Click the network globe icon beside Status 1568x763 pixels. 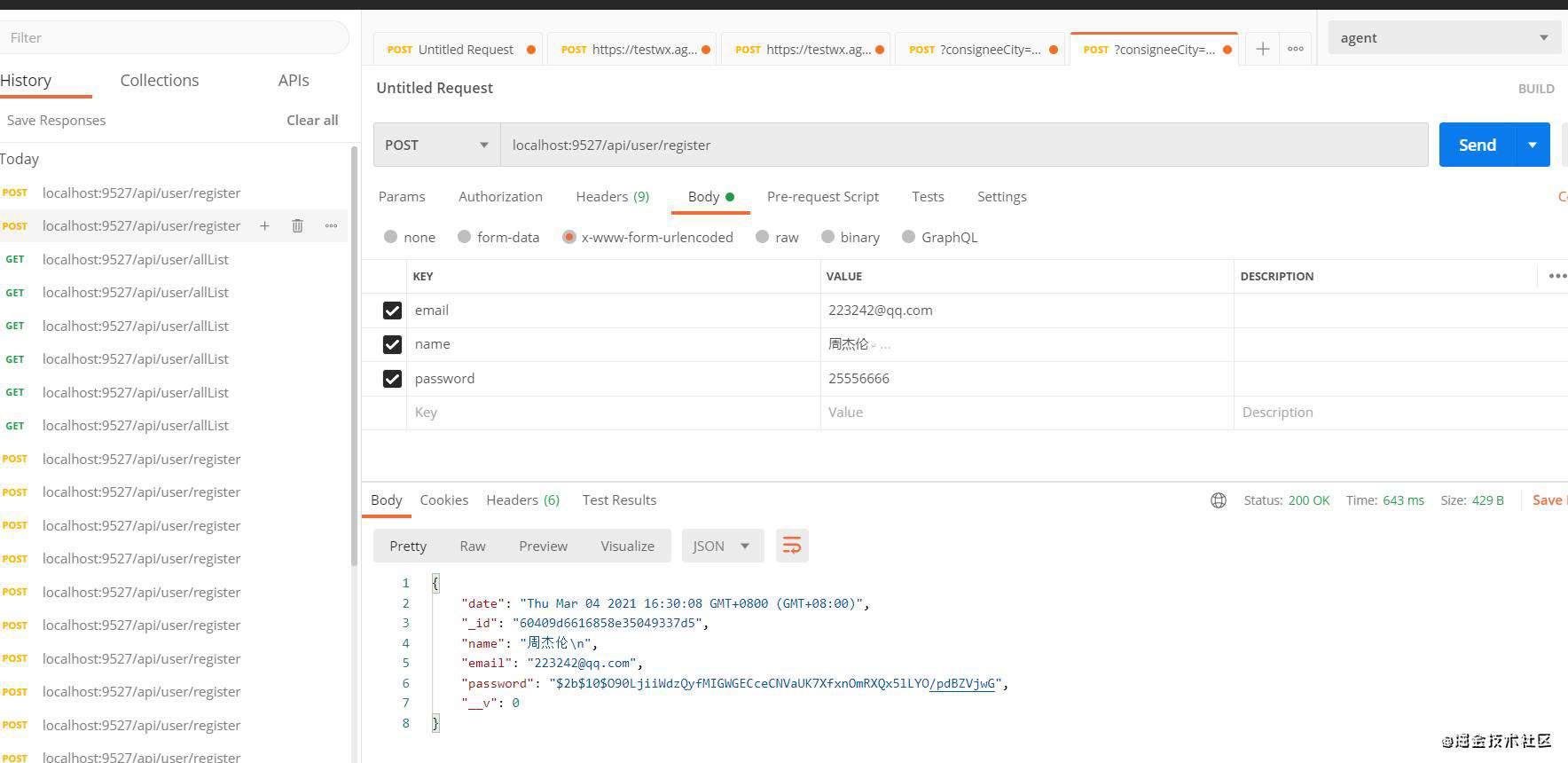(1219, 500)
